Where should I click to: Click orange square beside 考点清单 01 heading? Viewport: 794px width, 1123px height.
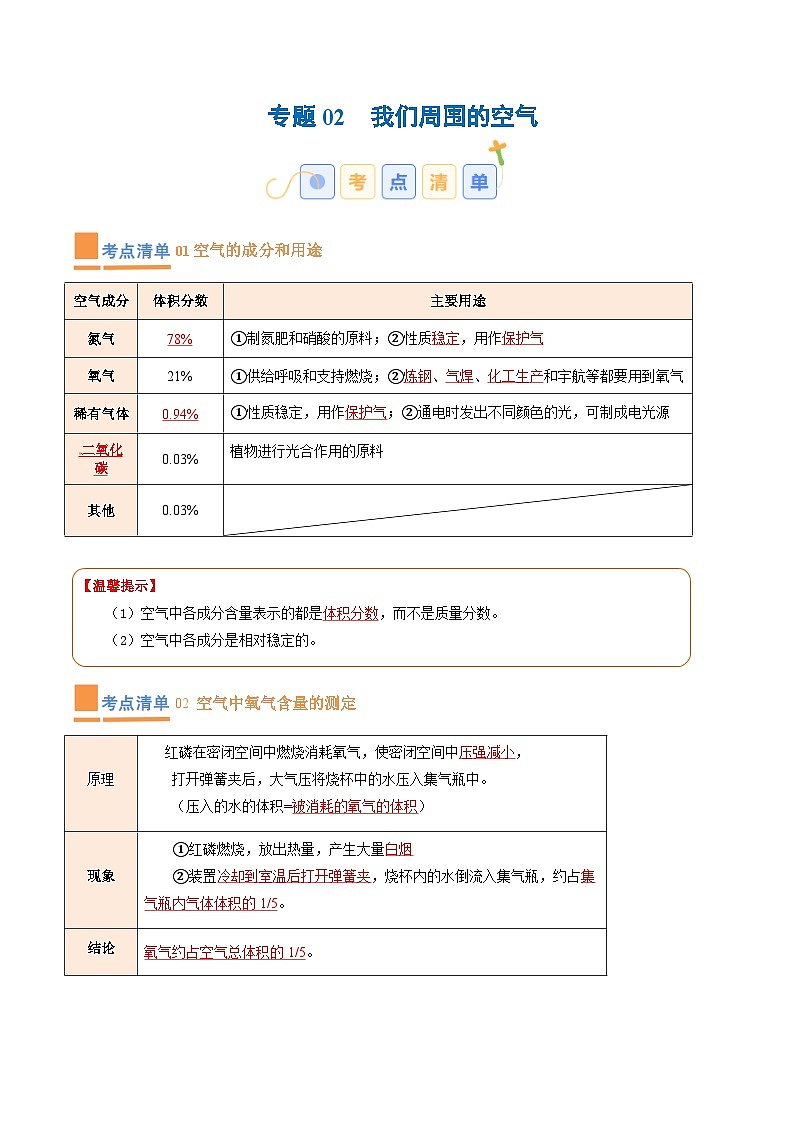pos(86,247)
